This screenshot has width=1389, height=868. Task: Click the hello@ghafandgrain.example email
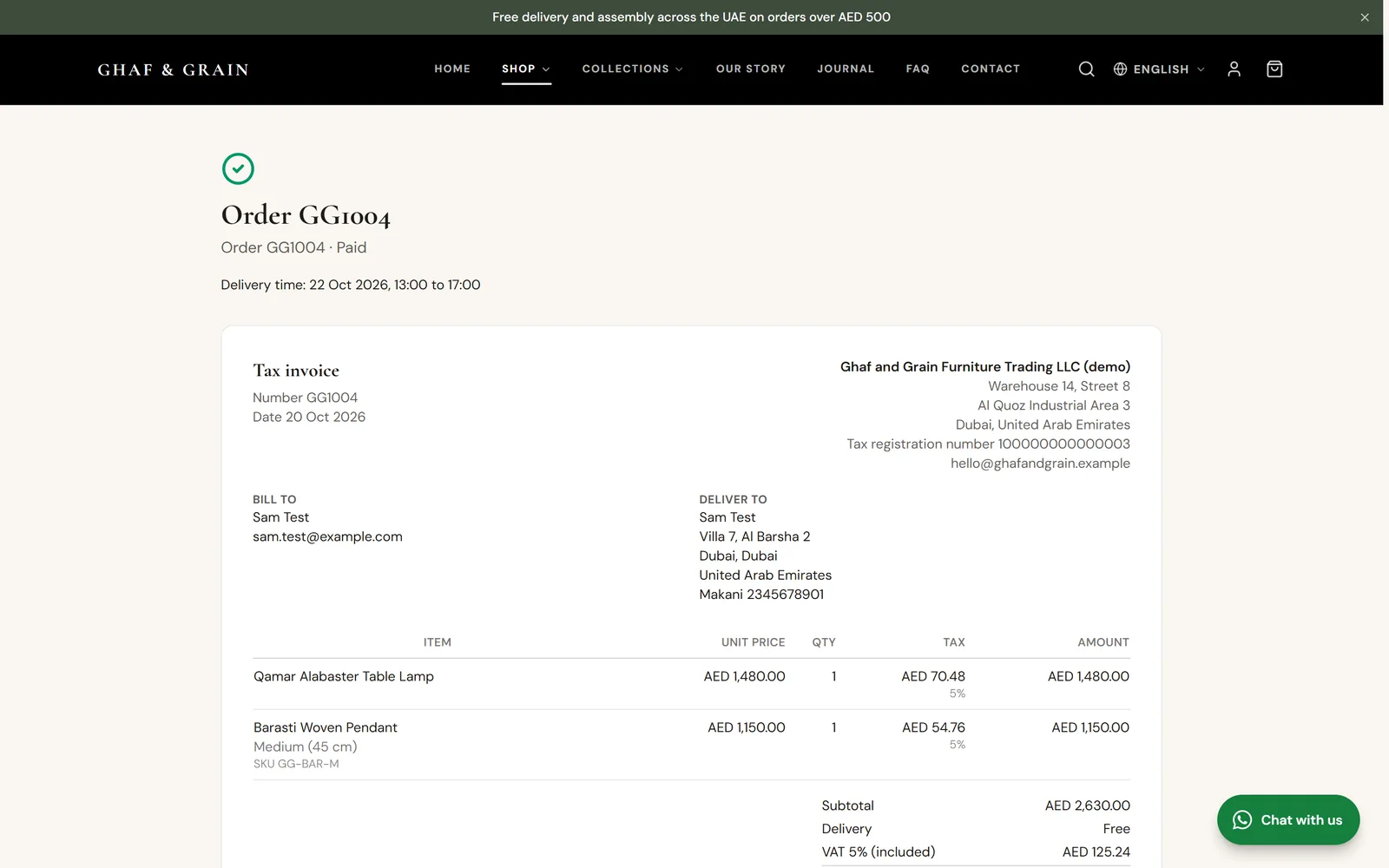(x=1040, y=464)
